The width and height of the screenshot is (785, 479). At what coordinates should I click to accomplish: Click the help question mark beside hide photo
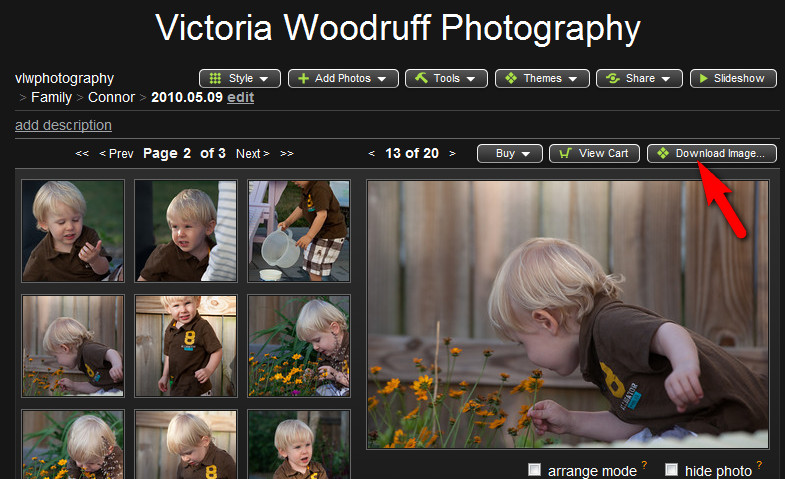click(759, 465)
